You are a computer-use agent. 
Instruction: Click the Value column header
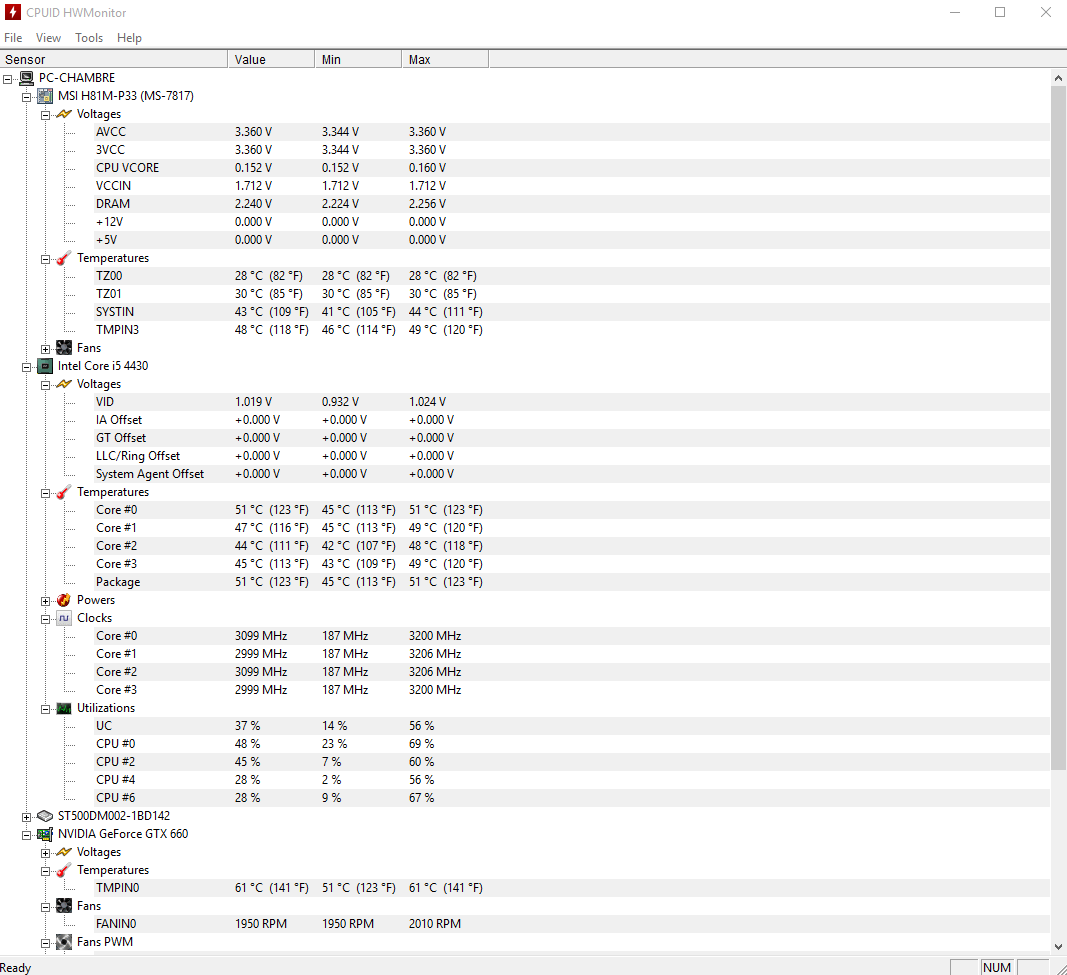pyautogui.click(x=272, y=60)
